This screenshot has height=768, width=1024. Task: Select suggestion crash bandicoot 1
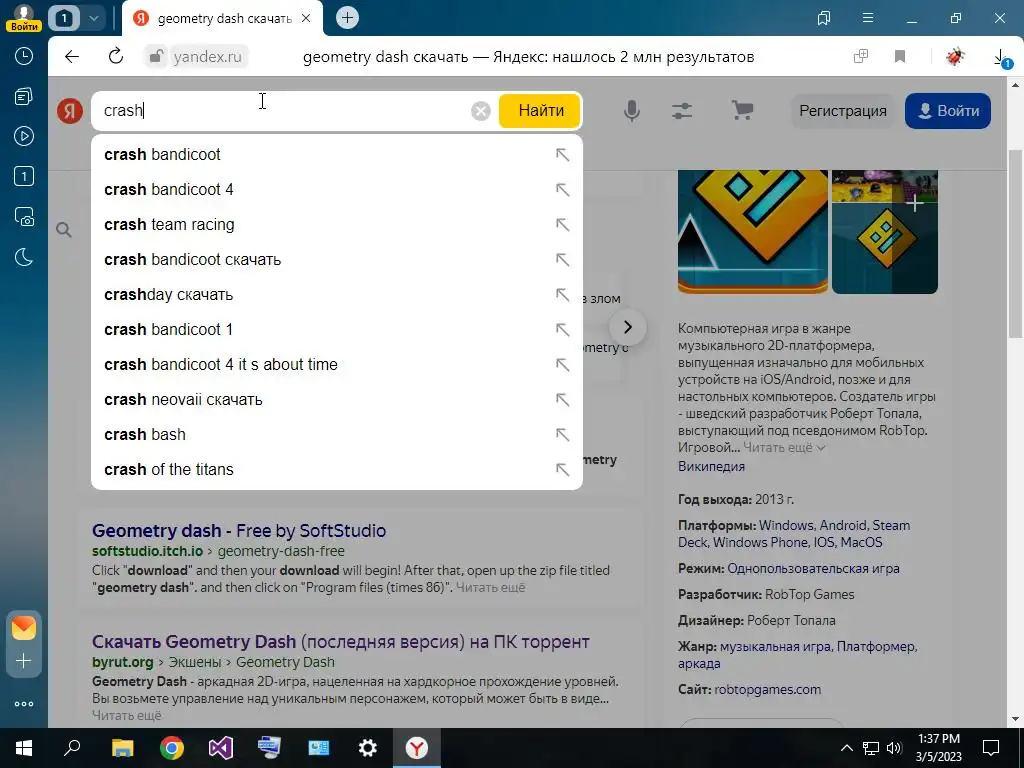pyautogui.click(x=336, y=330)
